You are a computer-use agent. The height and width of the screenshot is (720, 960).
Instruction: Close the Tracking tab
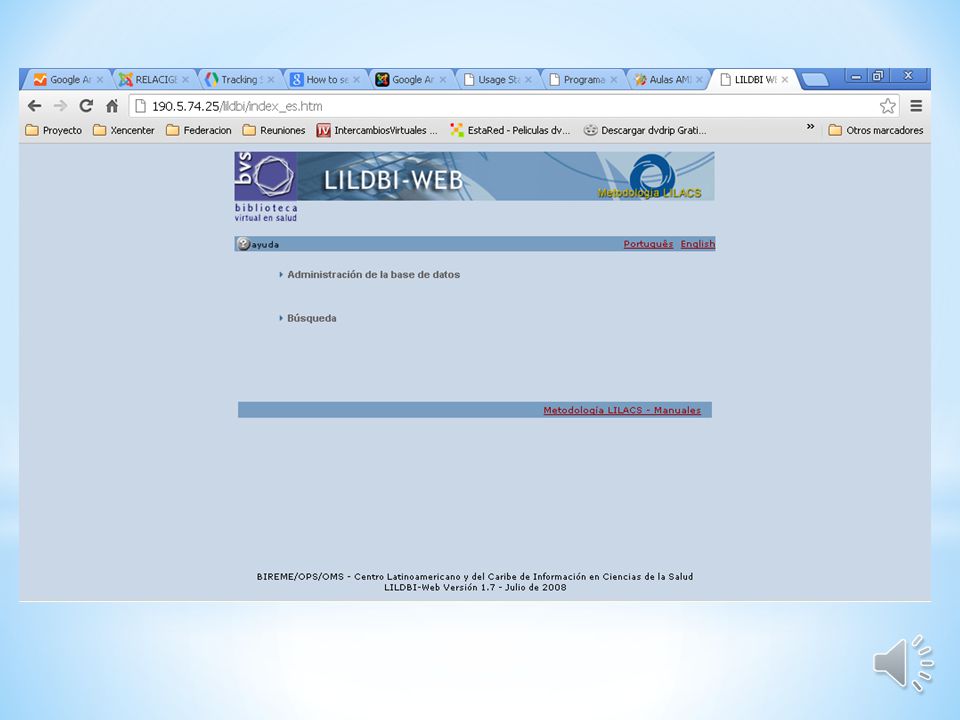[x=271, y=80]
